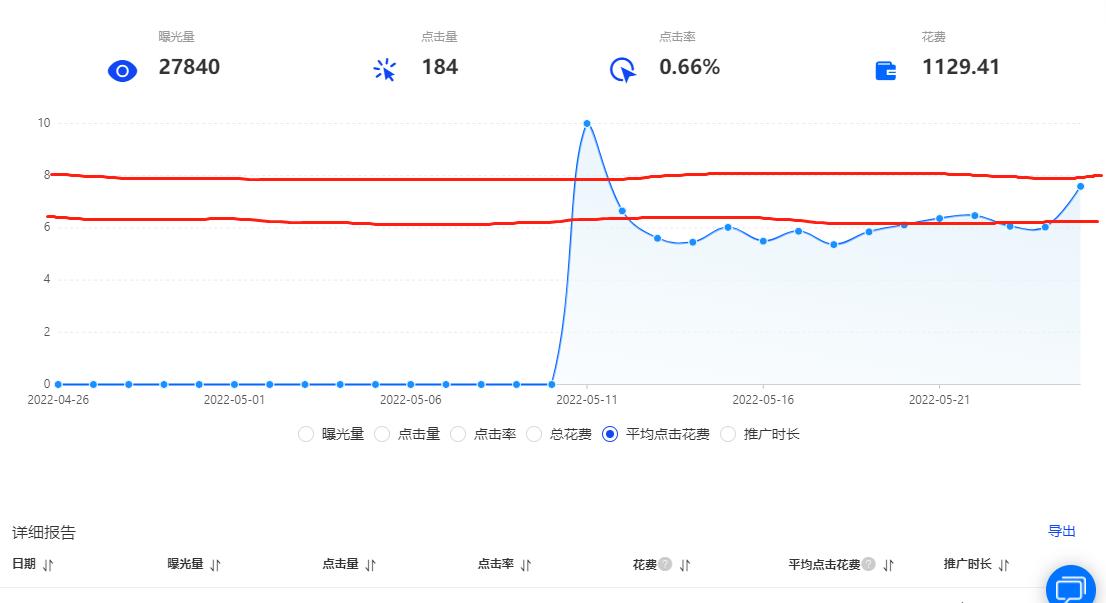
Task: Select the 点击率 radio option
Action: click(x=458, y=434)
